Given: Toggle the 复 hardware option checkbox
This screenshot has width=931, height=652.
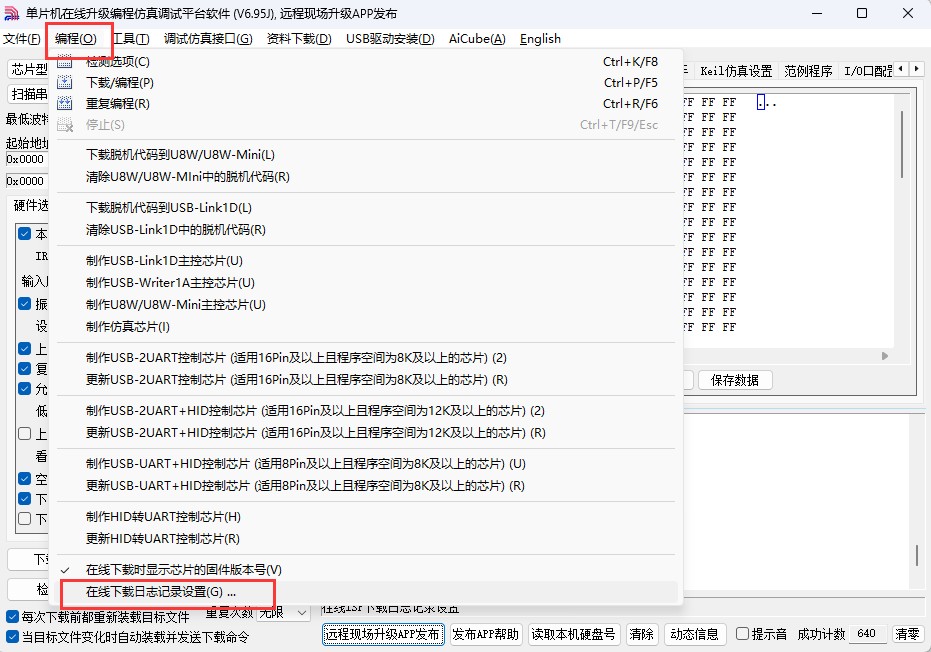Looking at the screenshot, I should click(24, 368).
